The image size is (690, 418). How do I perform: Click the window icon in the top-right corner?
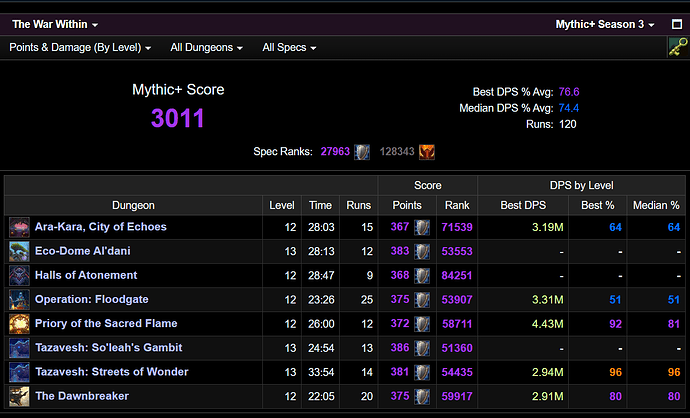[x=677, y=24]
